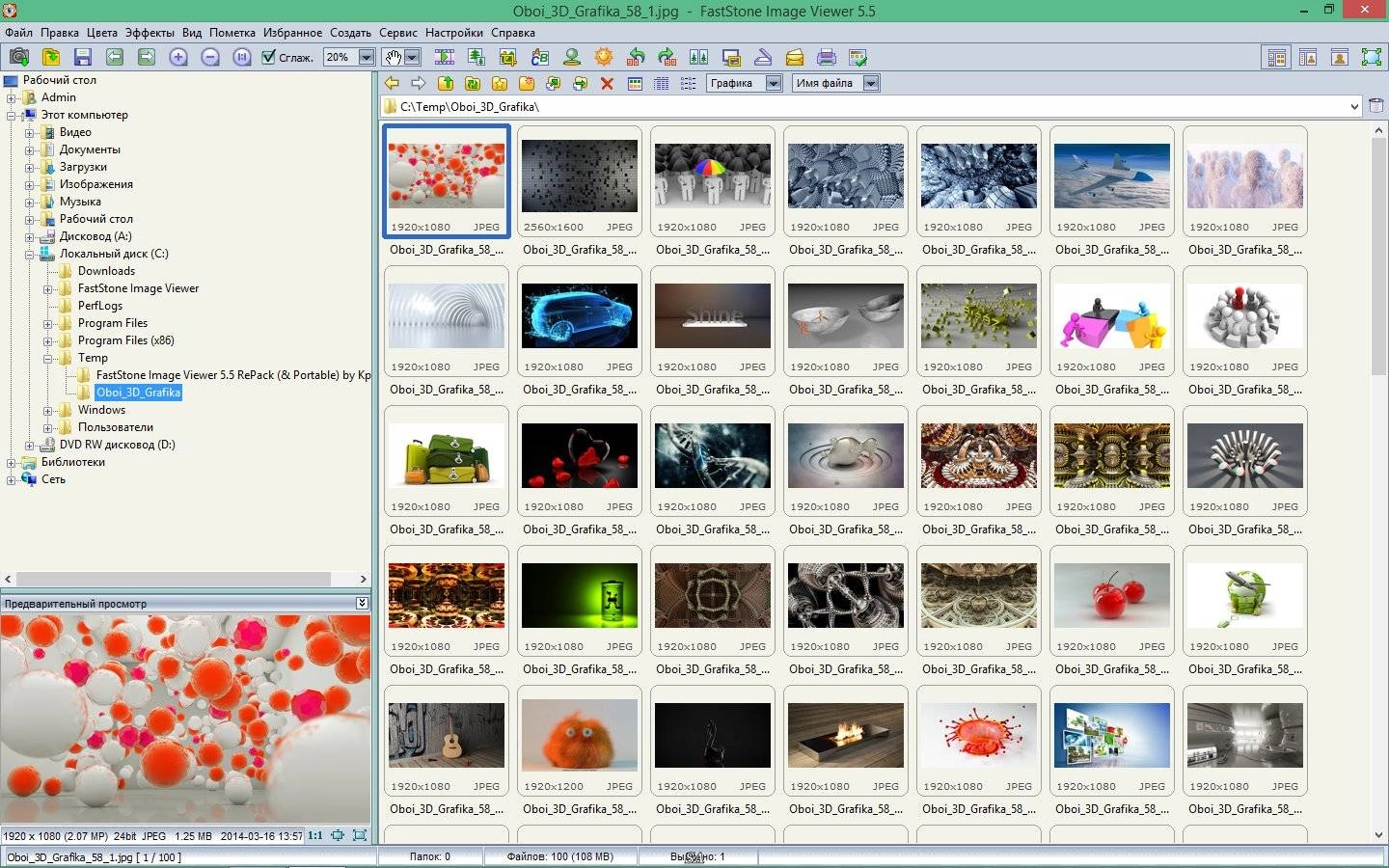The height and width of the screenshot is (868, 1389).
Task: Open the 20% zoom level dropdown
Action: (367, 57)
